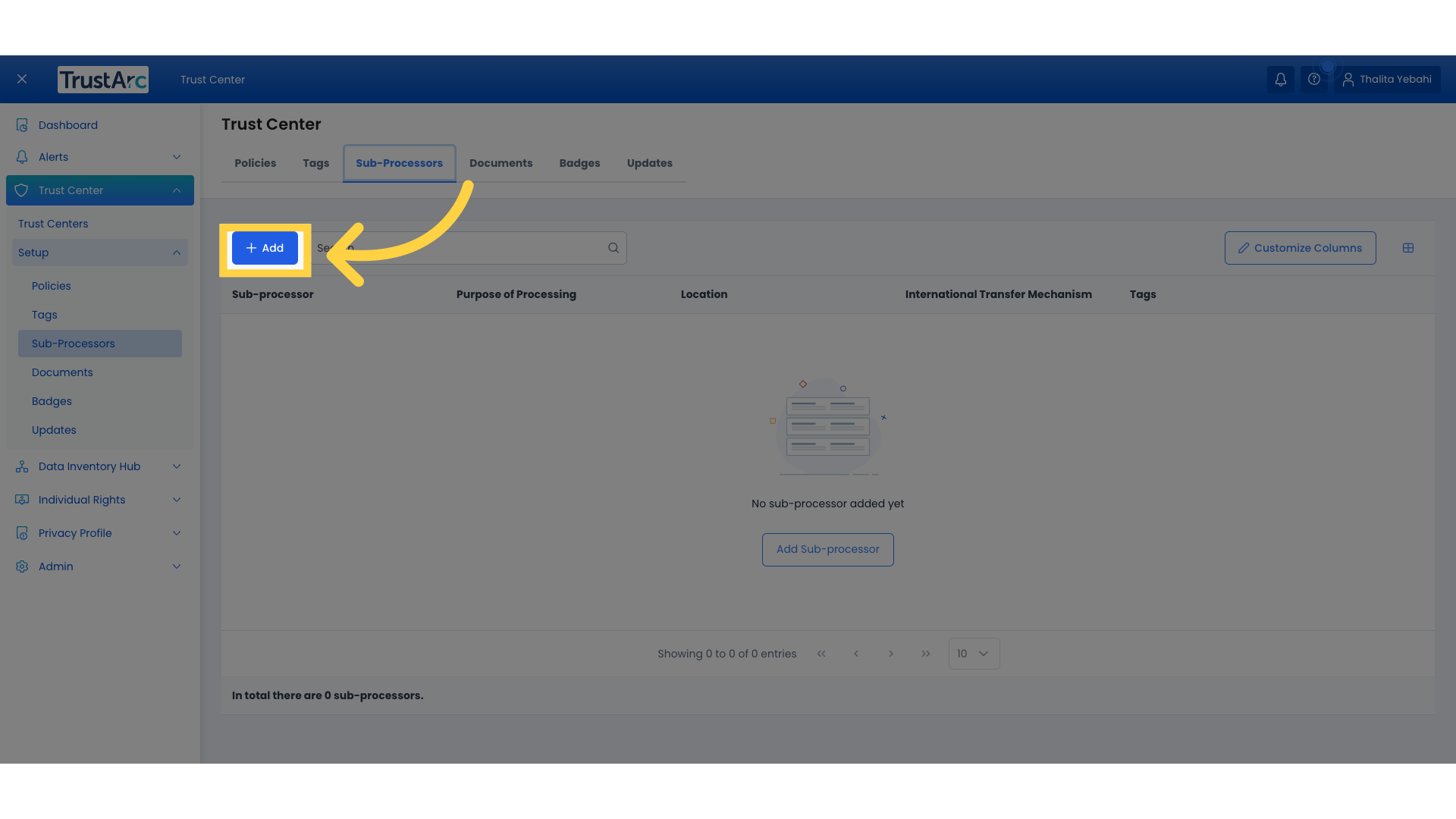Switch to the Tags tab
Viewport: 1456px width, 819px height.
click(x=315, y=163)
